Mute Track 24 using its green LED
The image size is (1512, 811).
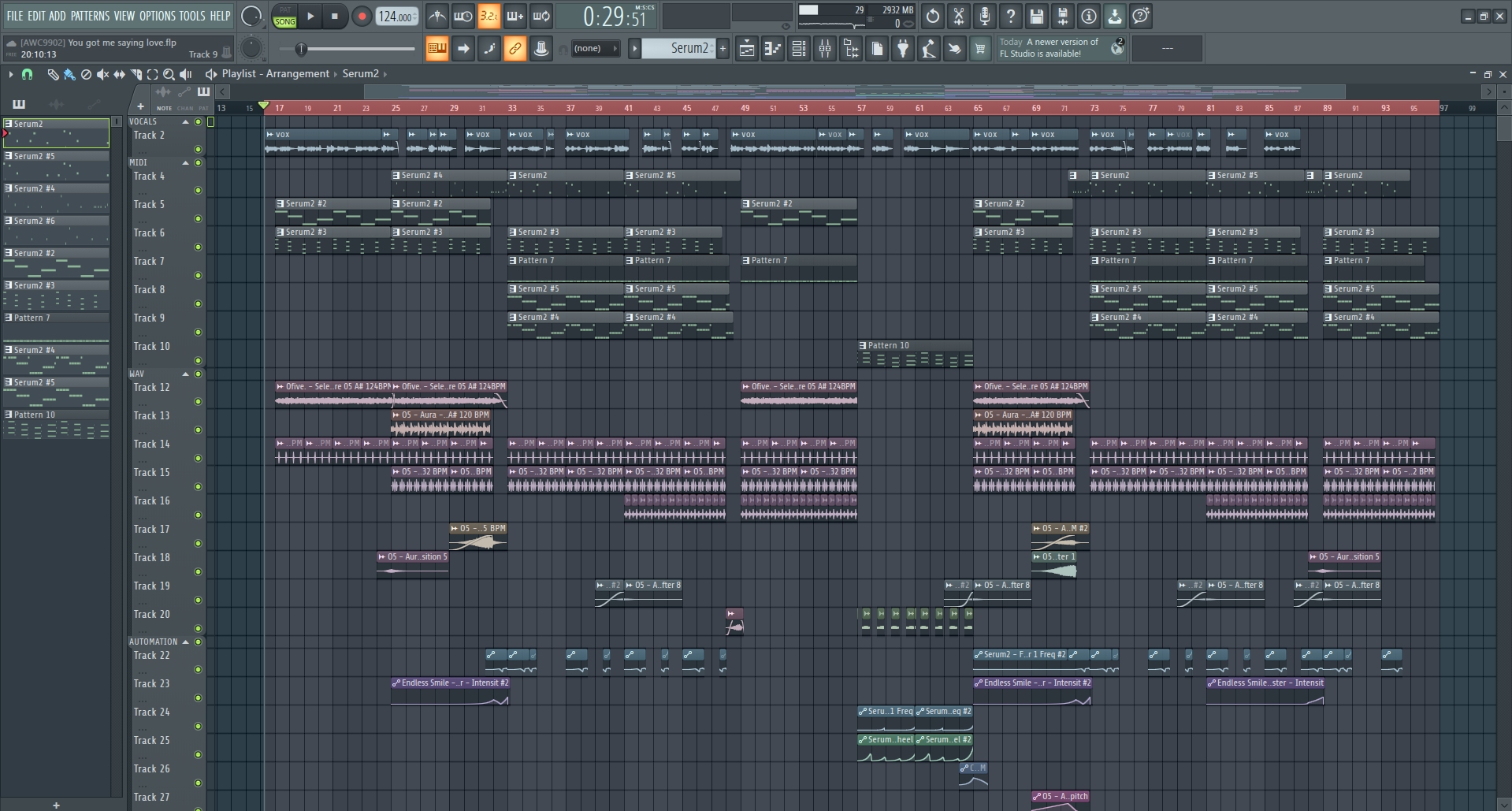pos(199,726)
